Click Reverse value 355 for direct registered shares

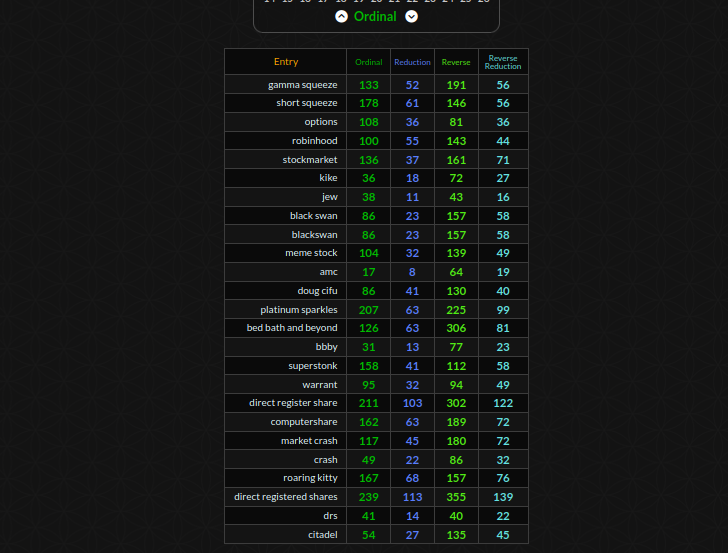coord(456,497)
